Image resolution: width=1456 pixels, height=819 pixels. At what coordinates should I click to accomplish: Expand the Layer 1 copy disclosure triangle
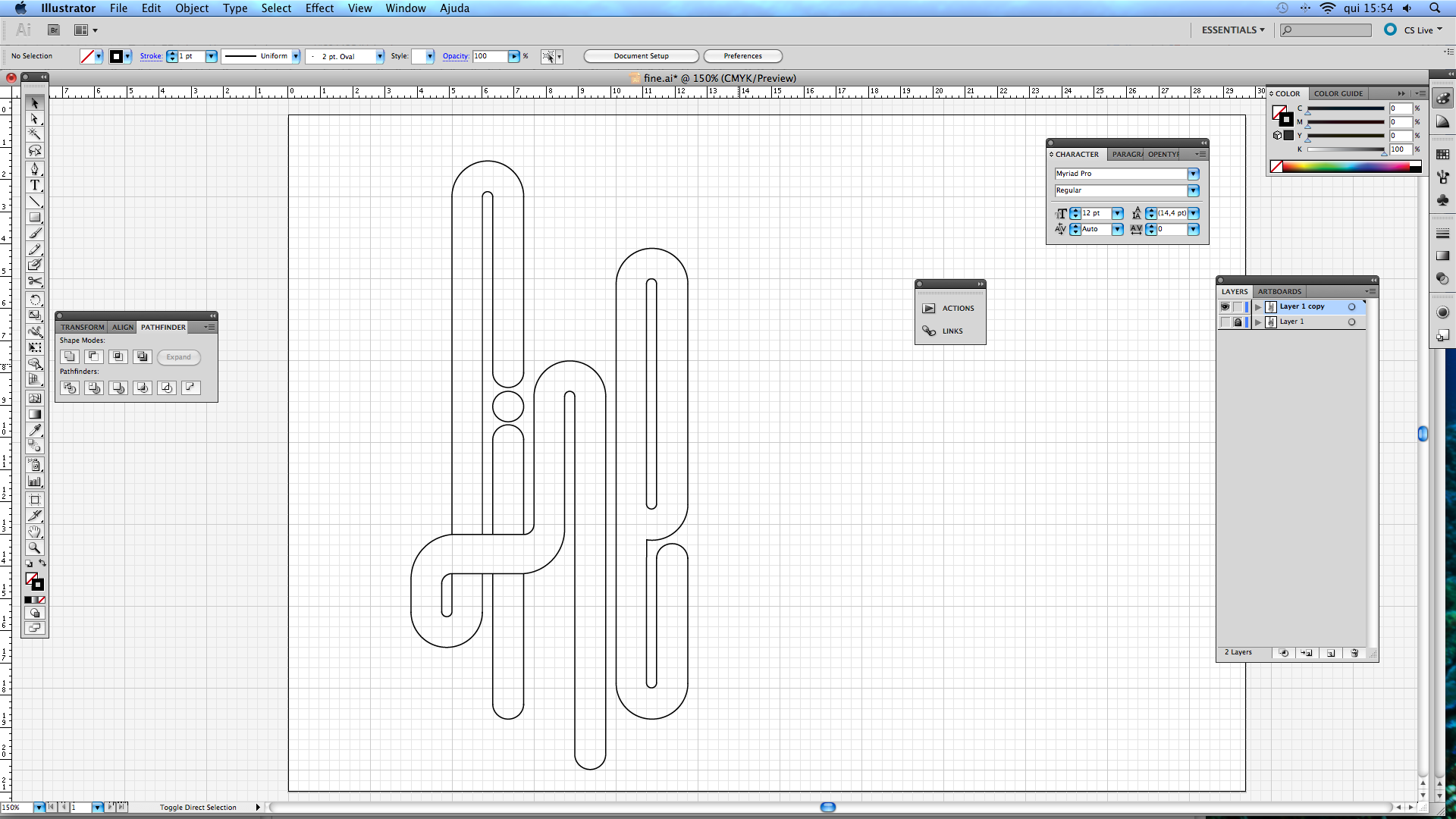(x=1258, y=307)
